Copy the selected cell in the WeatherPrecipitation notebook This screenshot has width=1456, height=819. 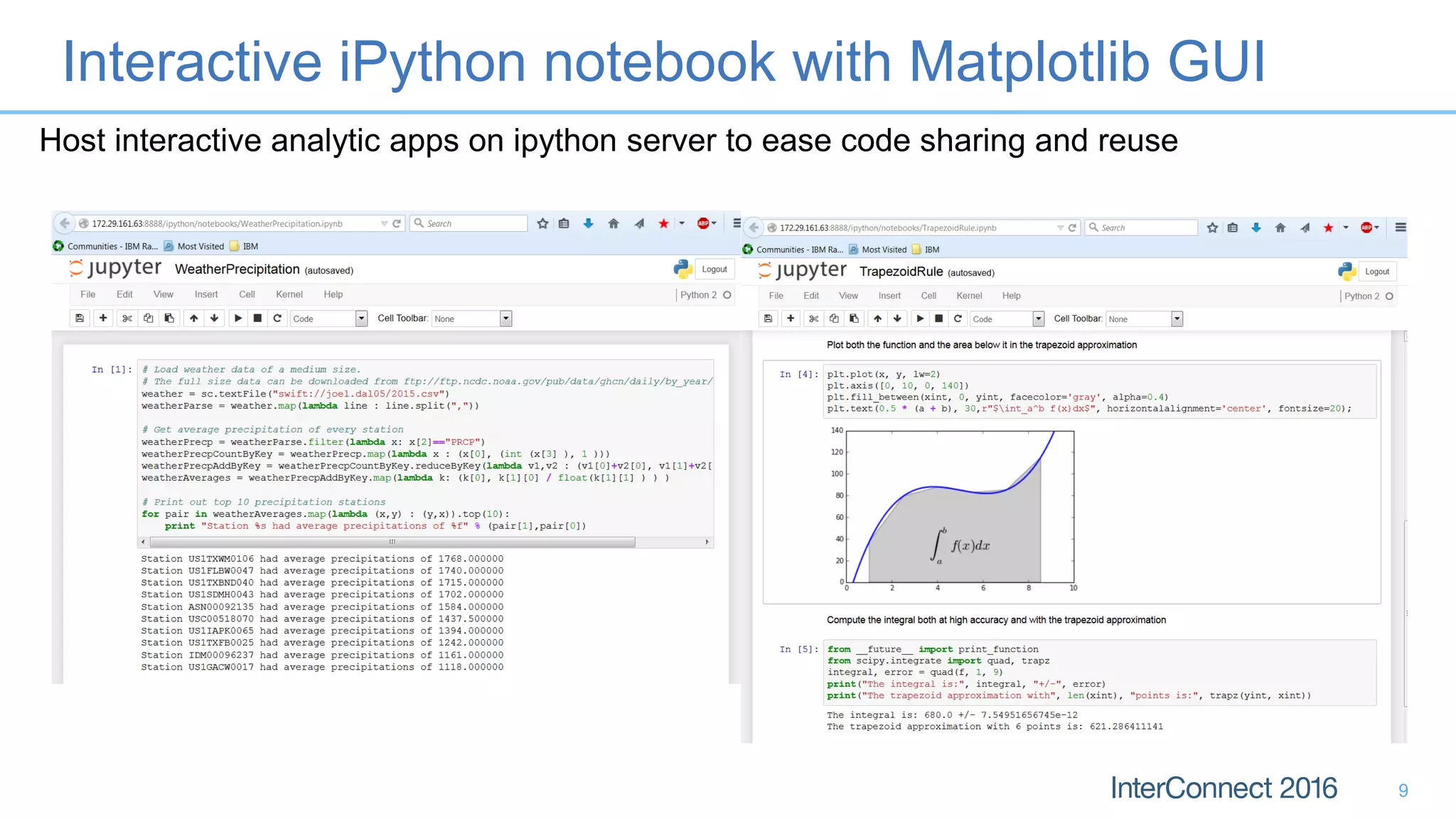click(148, 318)
